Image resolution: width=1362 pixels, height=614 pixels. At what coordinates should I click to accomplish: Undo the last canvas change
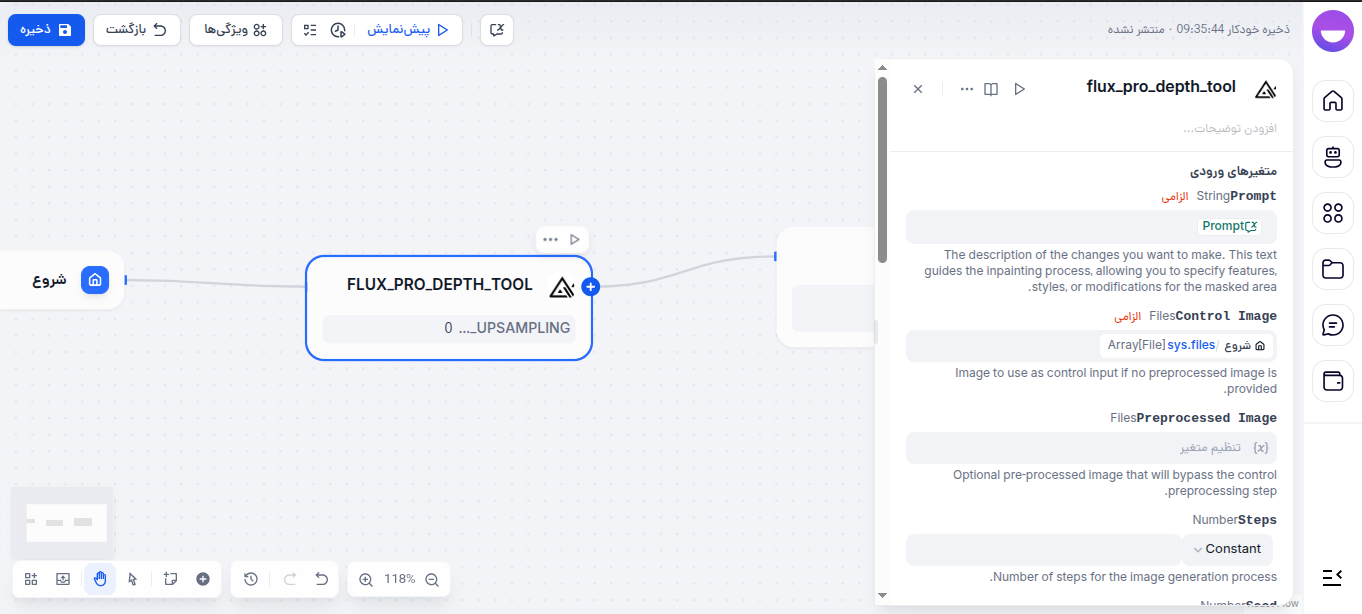coord(321,579)
